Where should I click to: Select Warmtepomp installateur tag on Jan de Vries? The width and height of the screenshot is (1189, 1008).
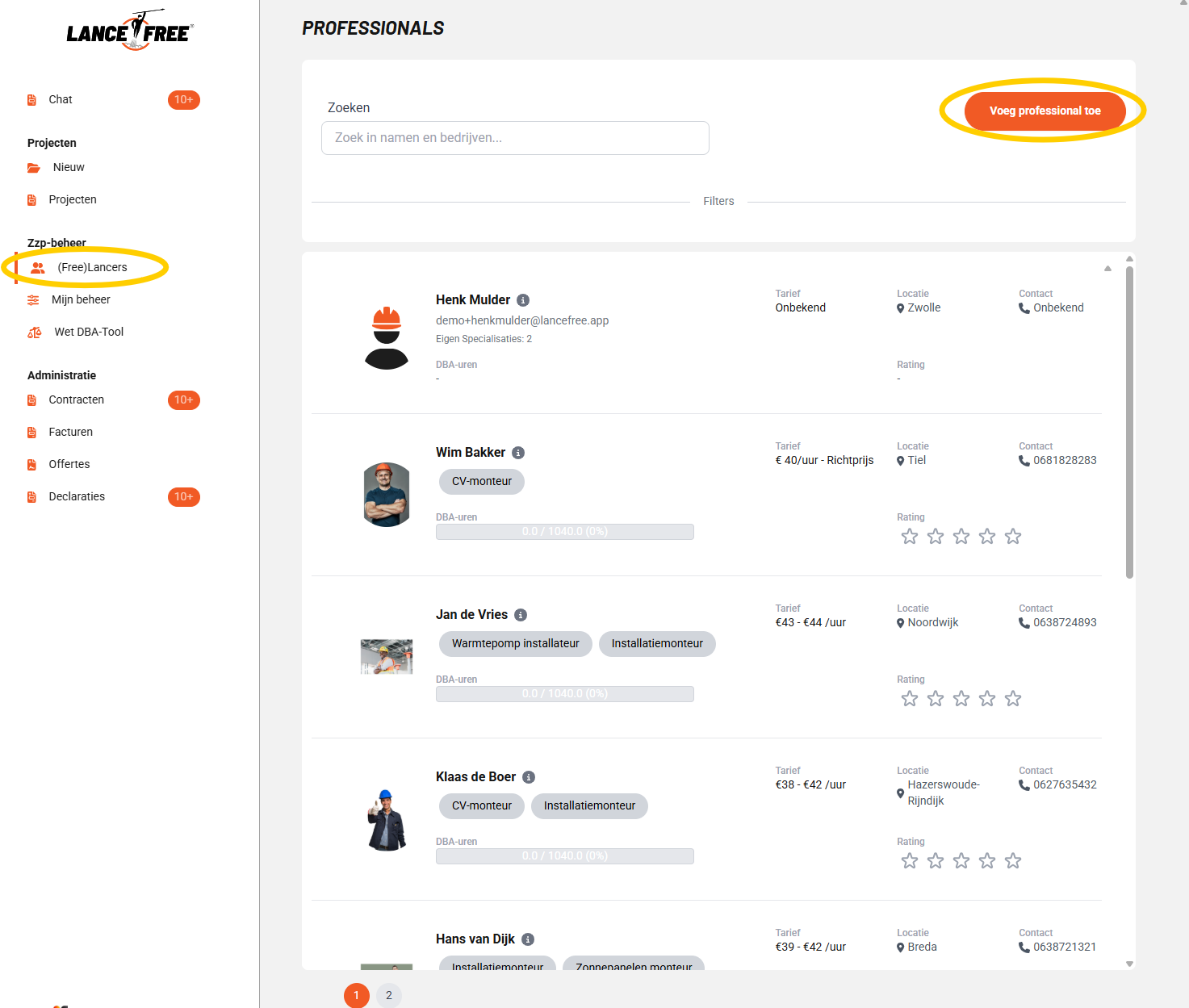point(515,644)
